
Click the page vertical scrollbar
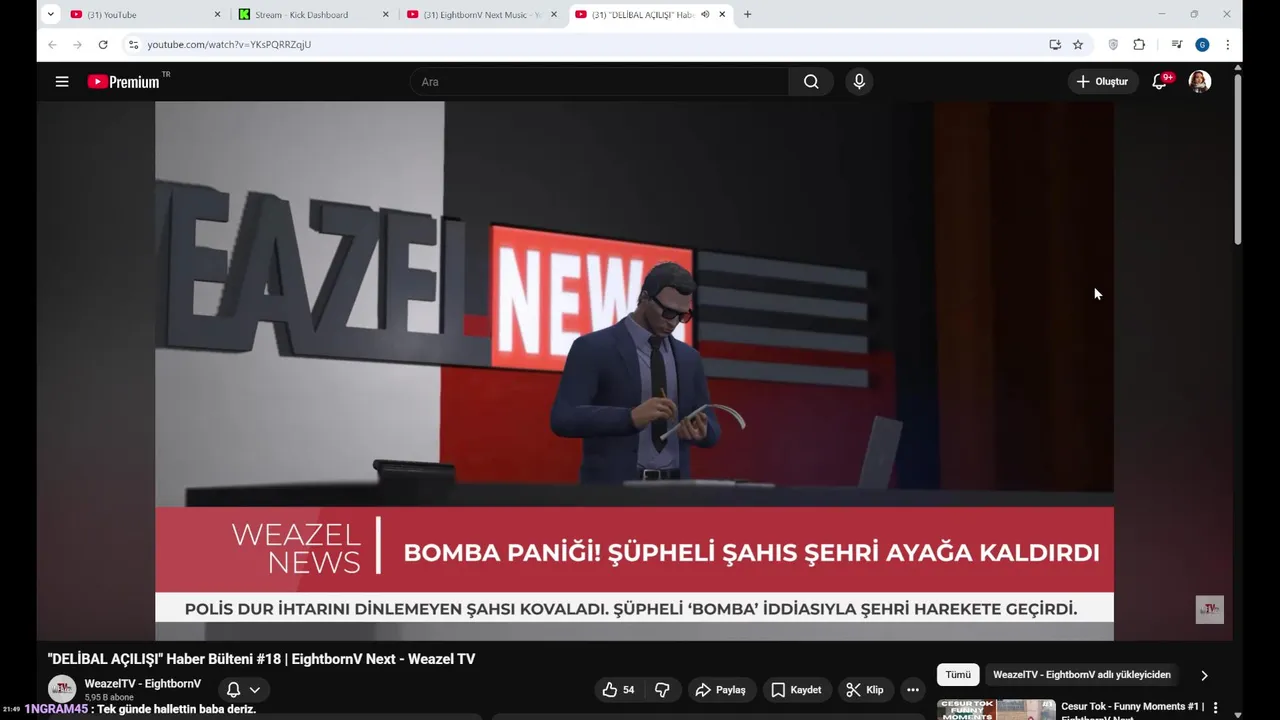click(1238, 160)
